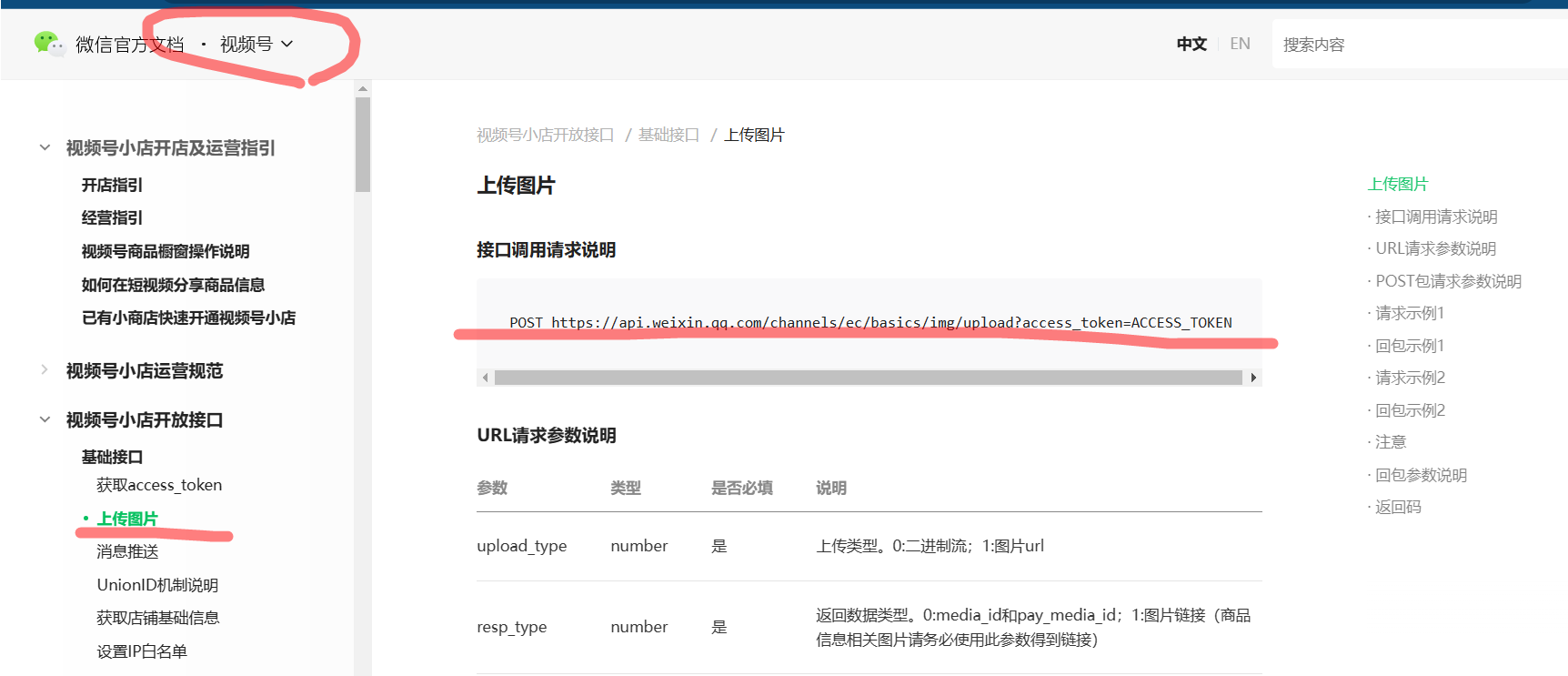Open 基础接口 sidebar group

112,457
